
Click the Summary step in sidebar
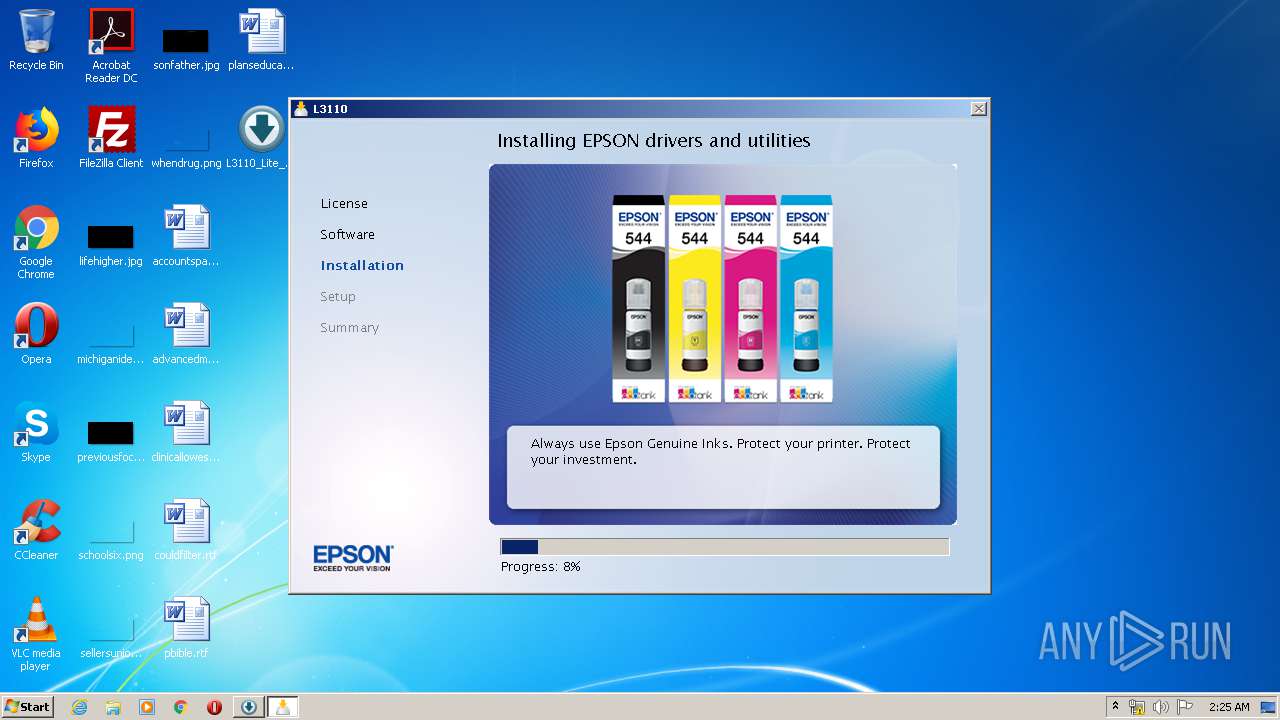click(349, 327)
